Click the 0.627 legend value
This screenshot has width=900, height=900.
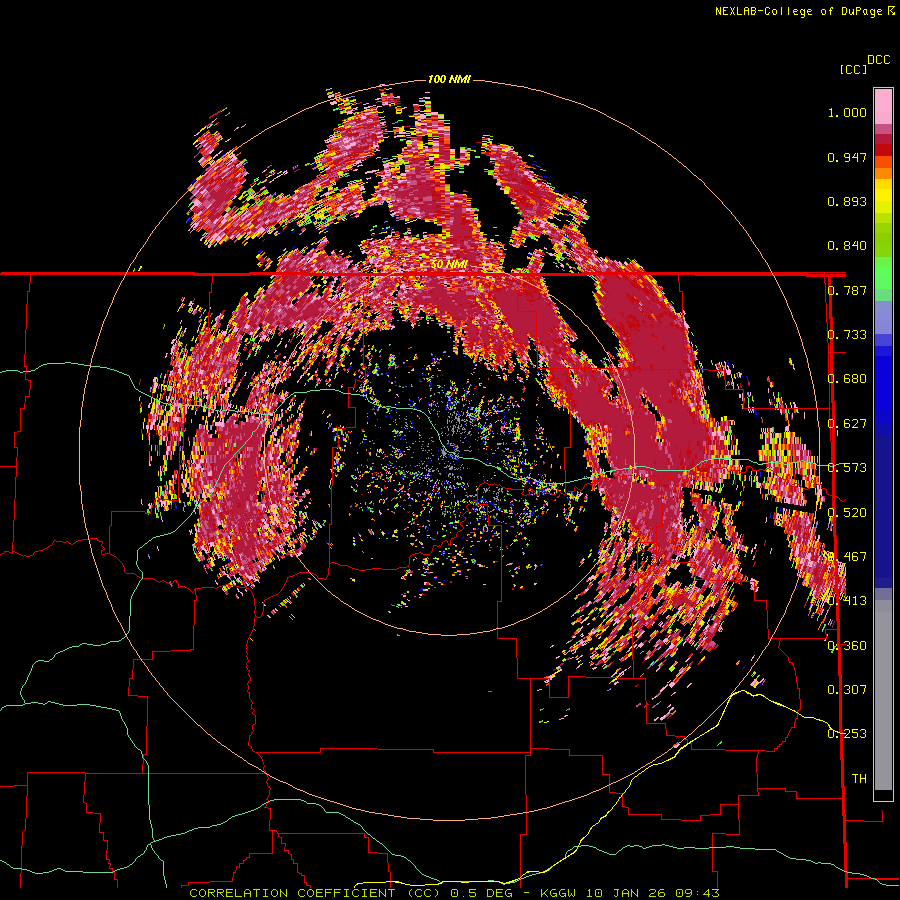847,424
